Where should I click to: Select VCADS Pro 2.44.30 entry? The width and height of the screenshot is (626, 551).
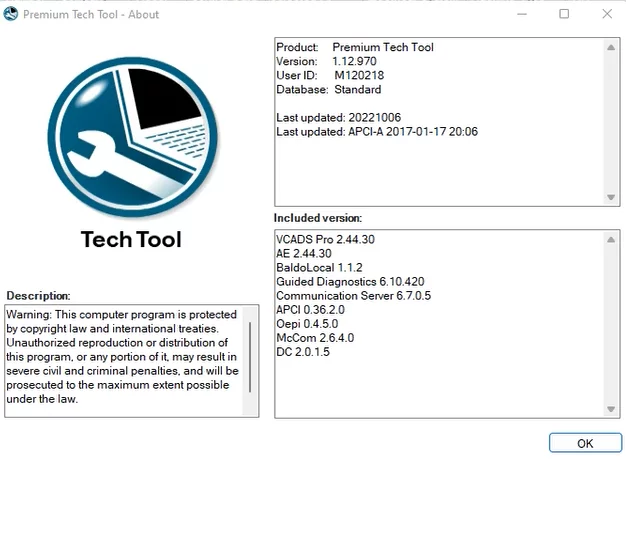click(325, 240)
